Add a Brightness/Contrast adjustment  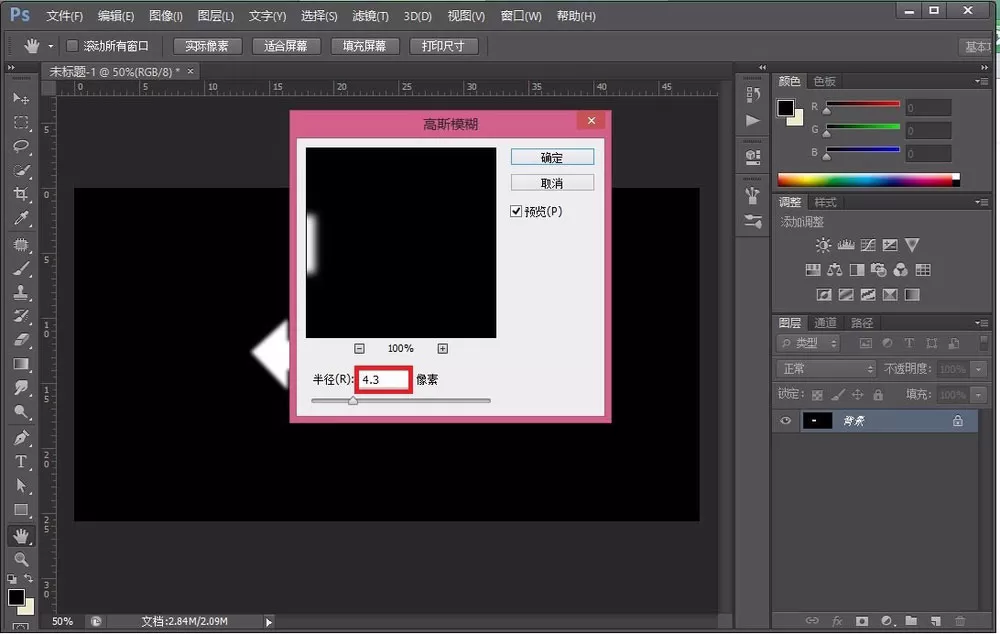click(x=823, y=245)
